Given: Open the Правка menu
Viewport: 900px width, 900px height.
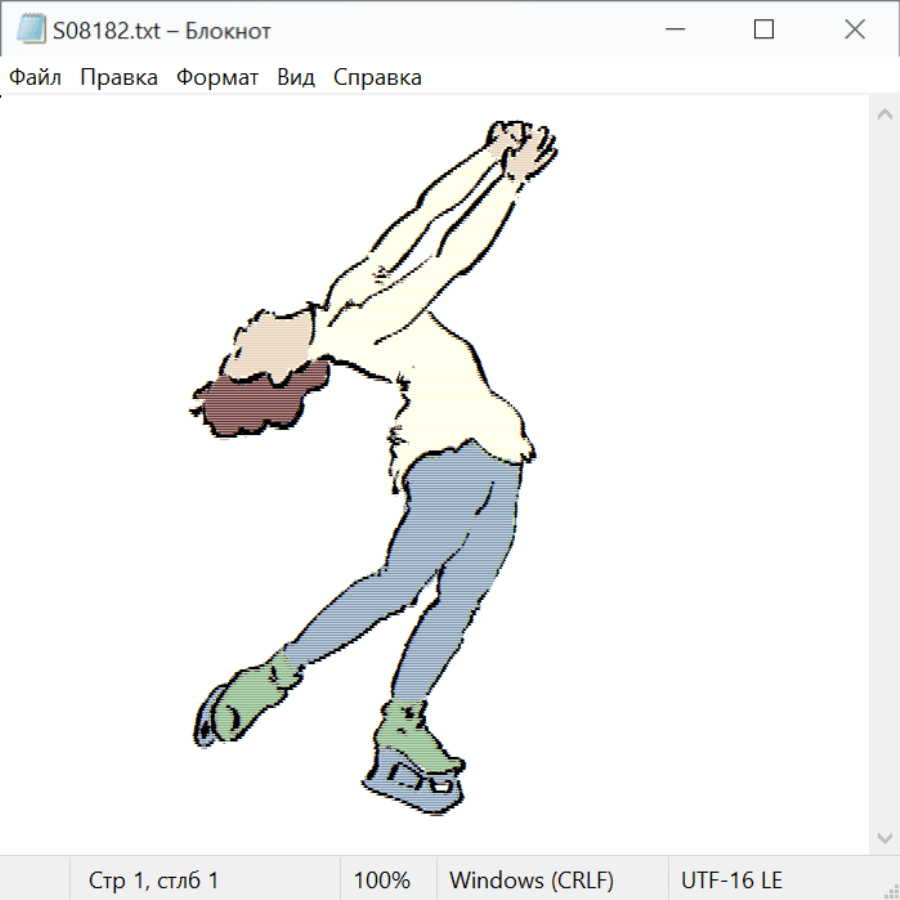Looking at the screenshot, I should tap(119, 78).
